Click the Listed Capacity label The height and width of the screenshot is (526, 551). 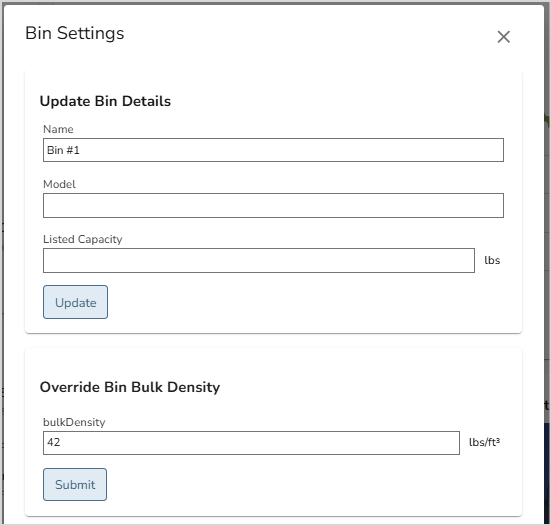tap(83, 239)
